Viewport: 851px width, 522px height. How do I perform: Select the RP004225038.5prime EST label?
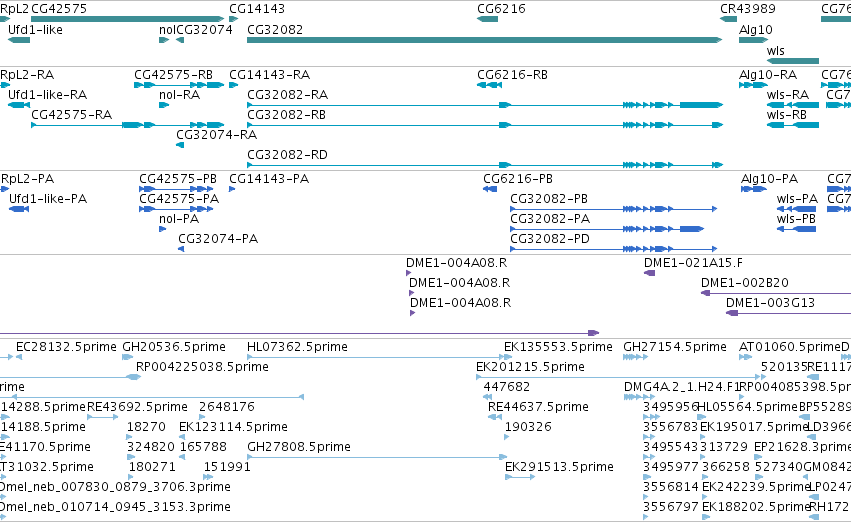pos(202,367)
